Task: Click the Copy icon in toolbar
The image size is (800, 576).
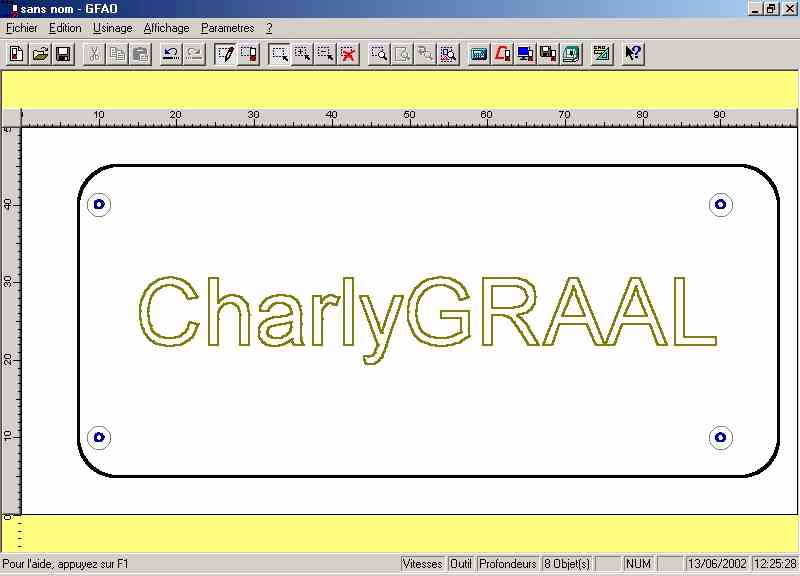Action: coord(117,54)
